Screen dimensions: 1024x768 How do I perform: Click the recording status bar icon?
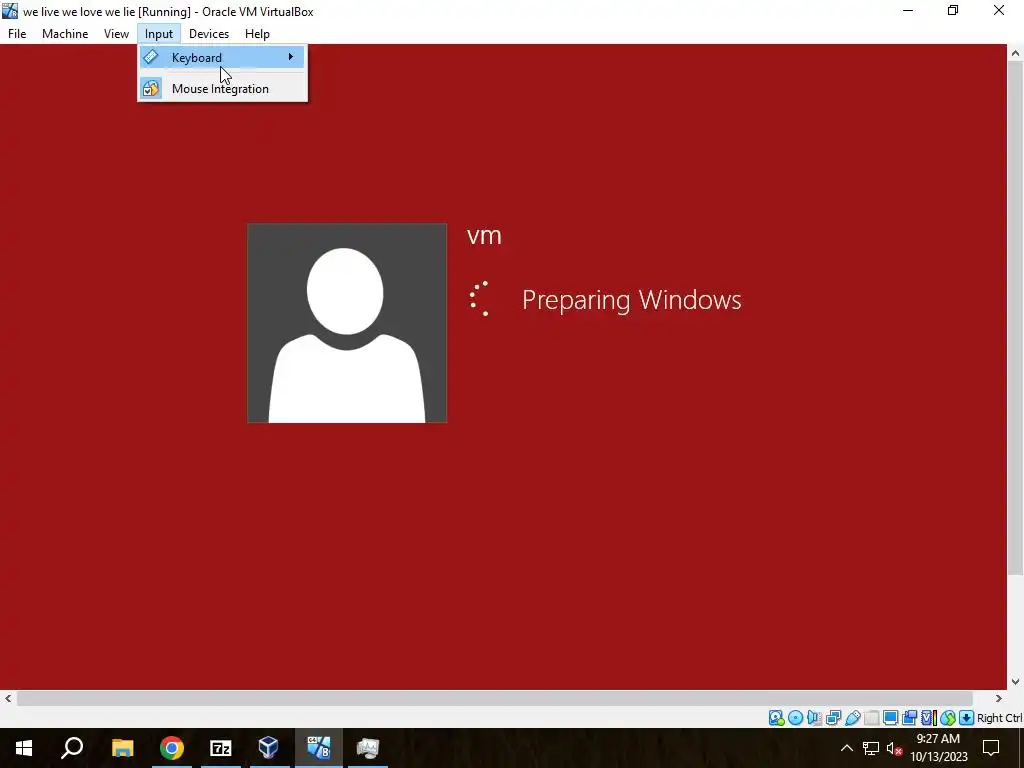click(909, 718)
